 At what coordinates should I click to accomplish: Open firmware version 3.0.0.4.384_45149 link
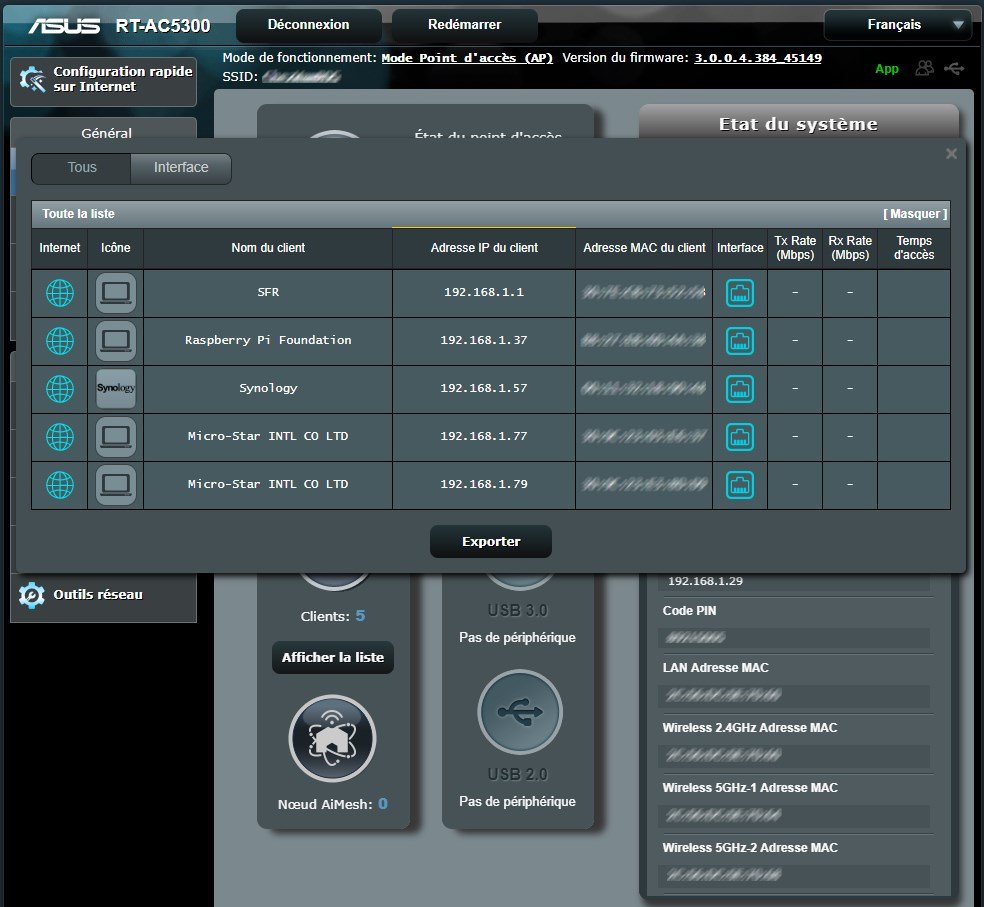pos(757,58)
